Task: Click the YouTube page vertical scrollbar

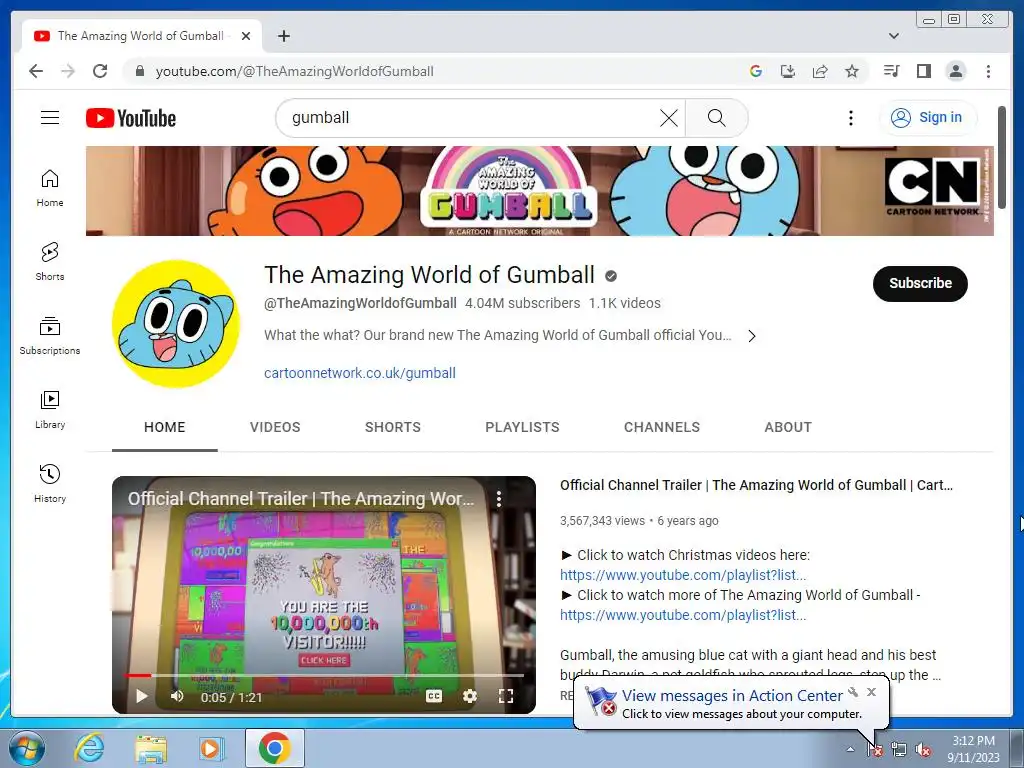Action: 1002,157
